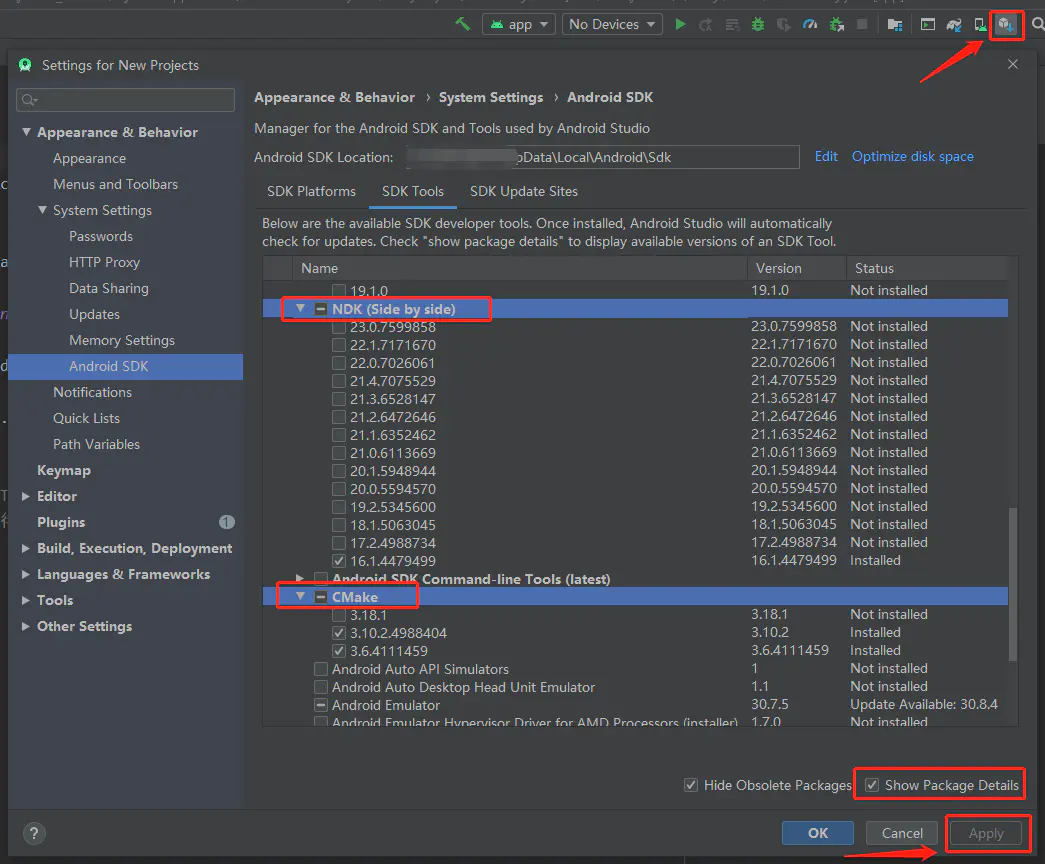This screenshot has height=864, width=1045.
Task: Click the Android SDK Location field
Action: (602, 157)
